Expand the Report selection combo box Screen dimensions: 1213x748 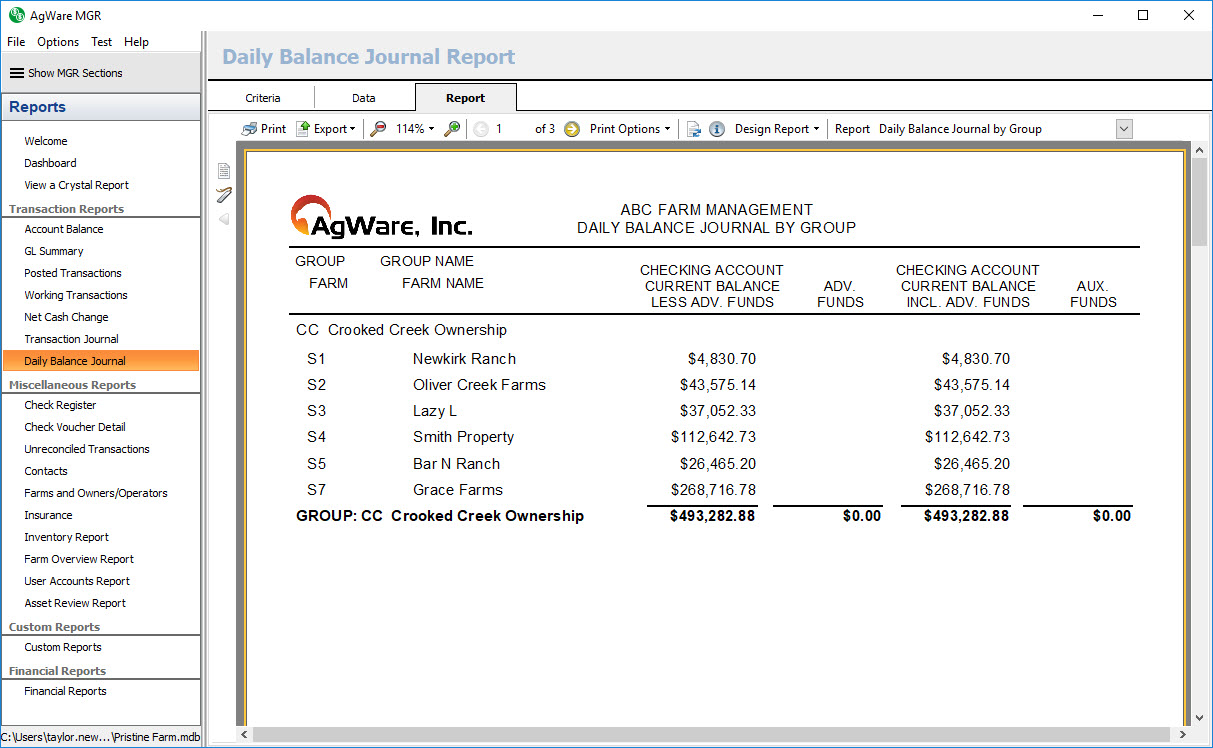tap(1123, 129)
